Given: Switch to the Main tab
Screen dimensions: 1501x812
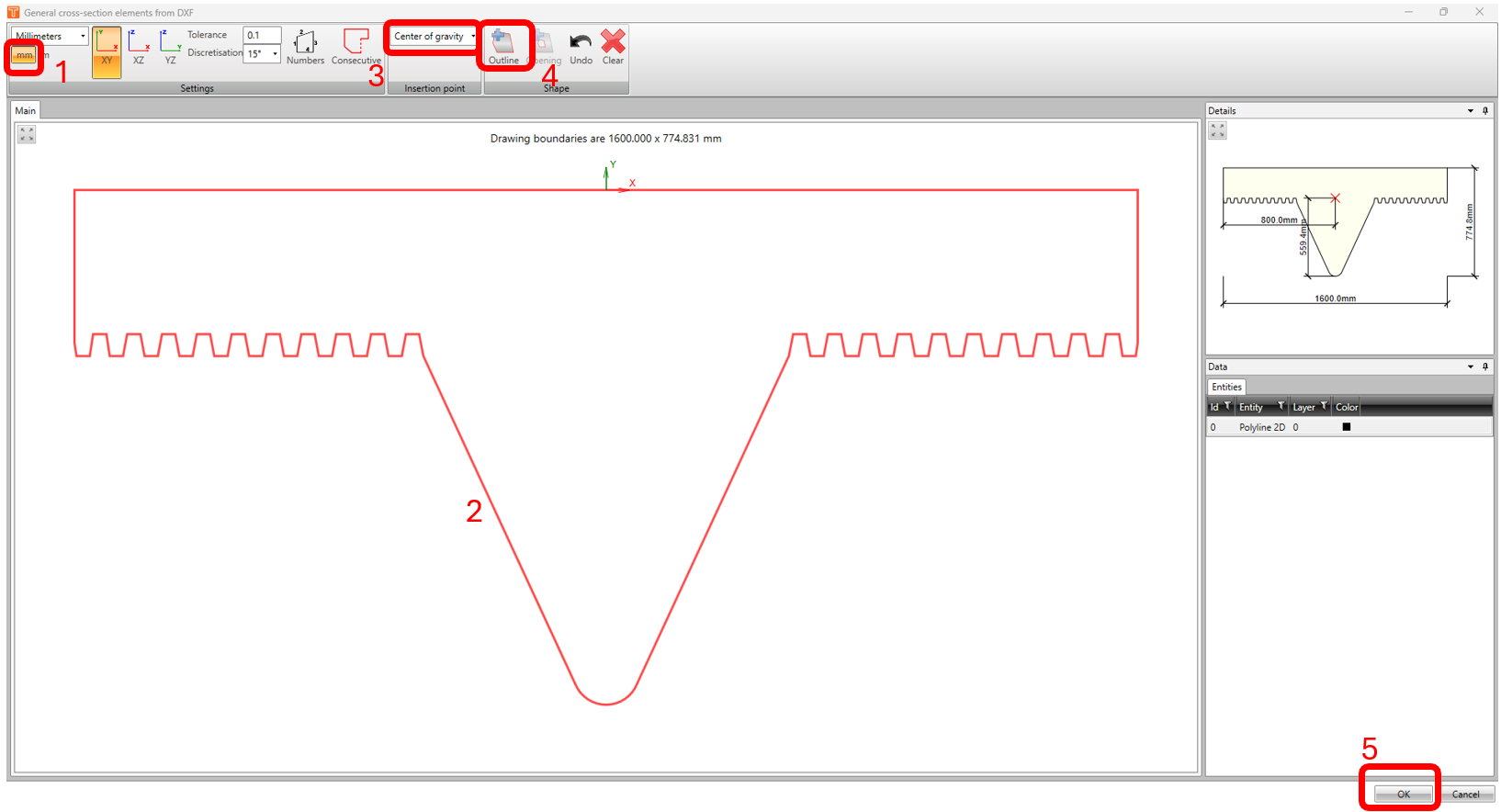Looking at the screenshot, I should pyautogui.click(x=26, y=111).
